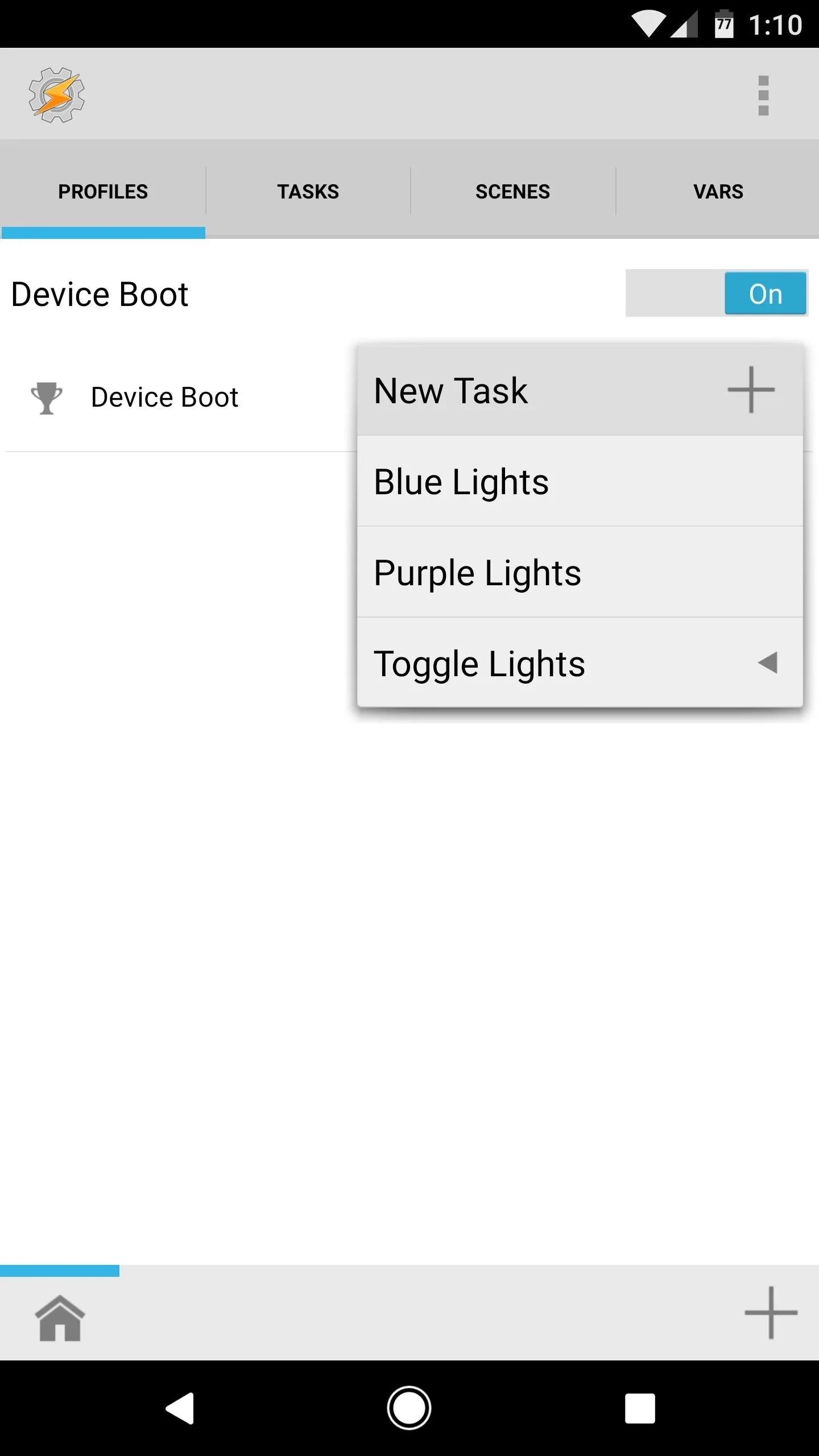Tap the home project icon
819x1456 pixels.
coord(60,1318)
